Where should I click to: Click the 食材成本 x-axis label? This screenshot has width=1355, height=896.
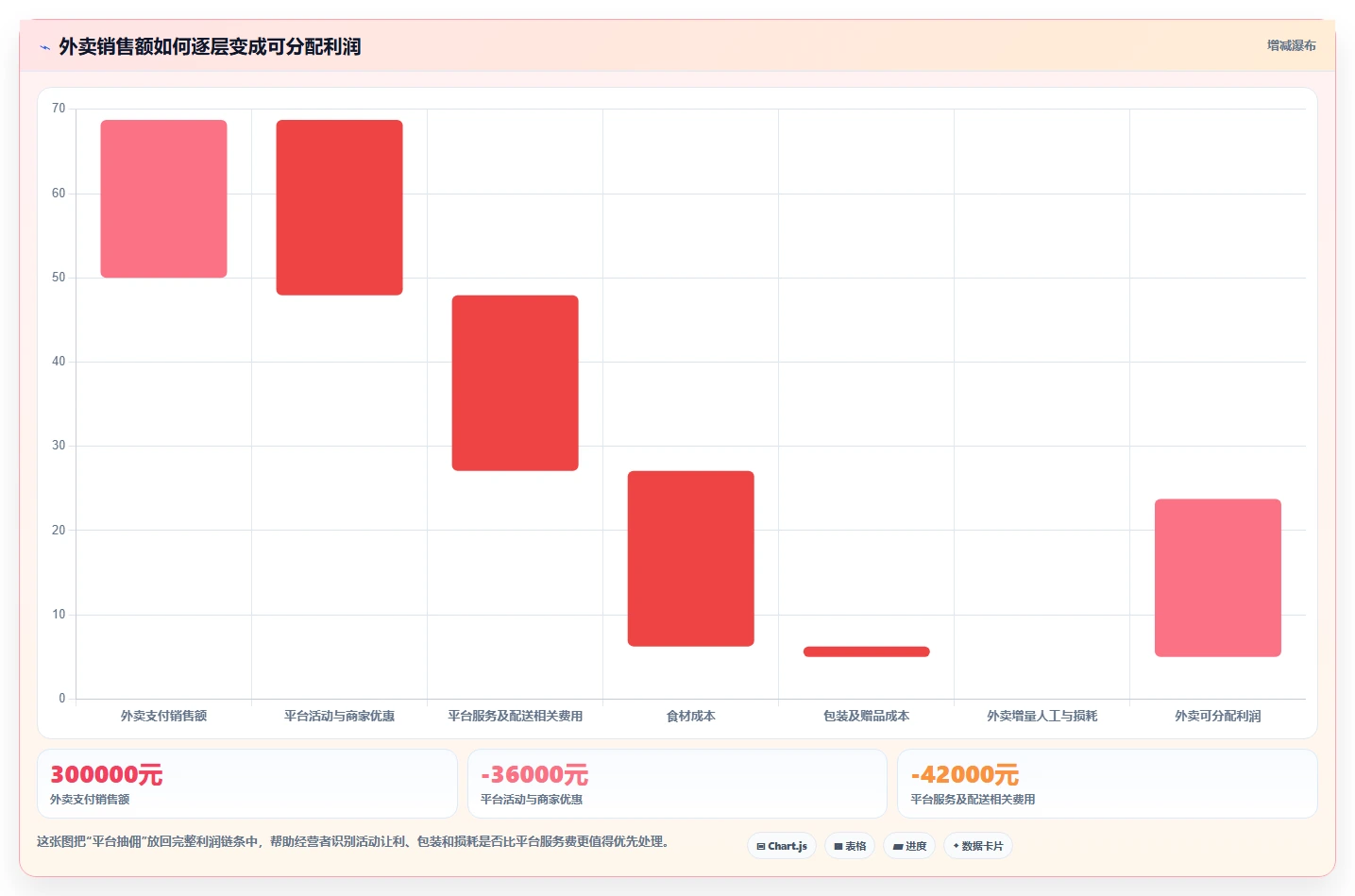(x=691, y=716)
